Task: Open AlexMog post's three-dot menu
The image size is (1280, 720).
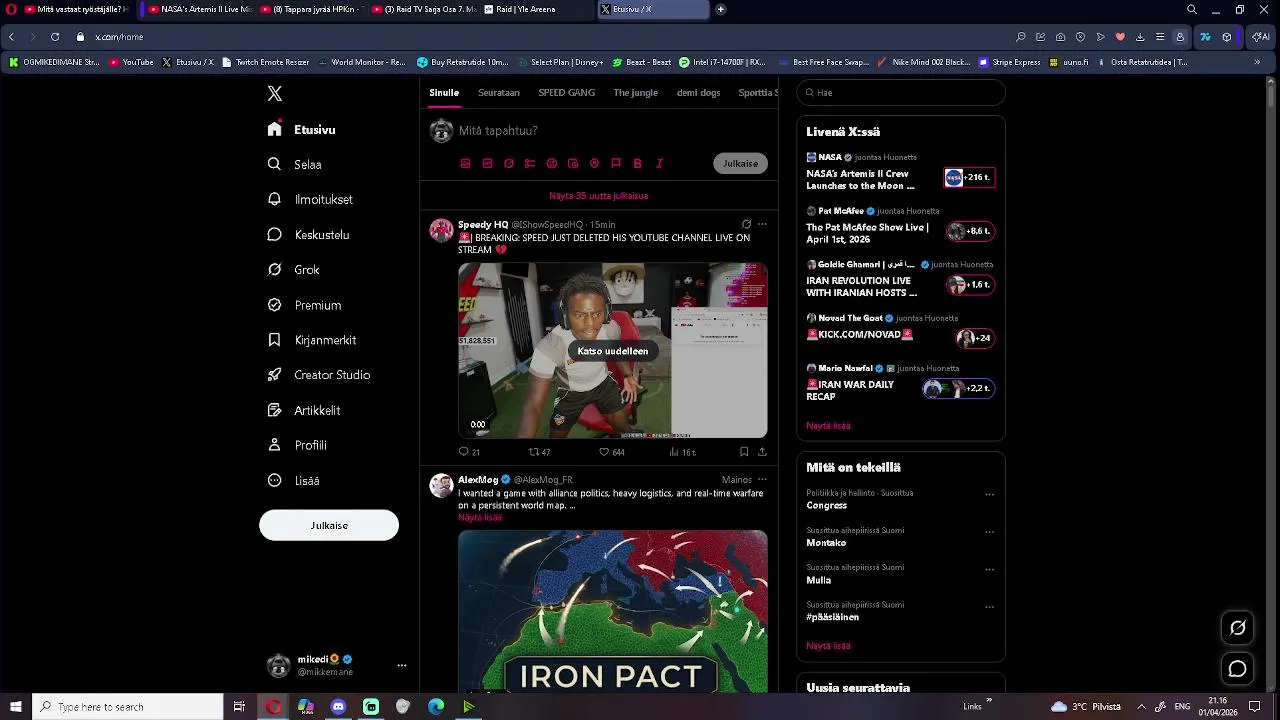Action: tap(762, 479)
